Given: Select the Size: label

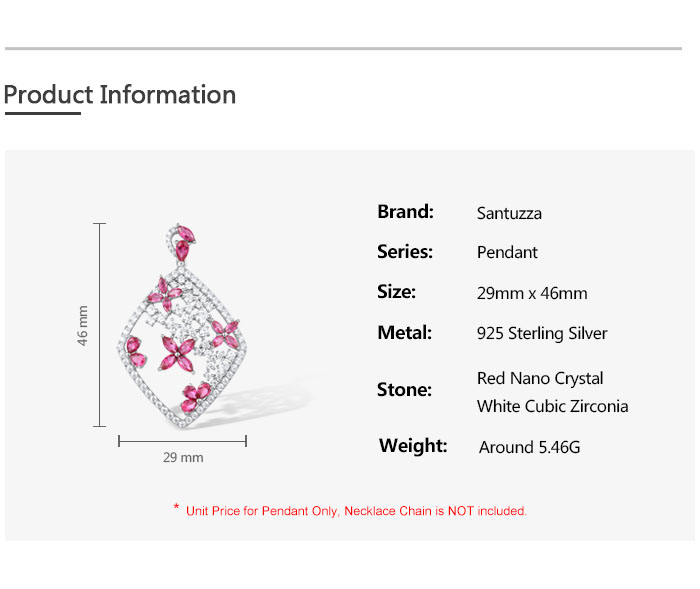Looking at the screenshot, I should (x=396, y=292).
